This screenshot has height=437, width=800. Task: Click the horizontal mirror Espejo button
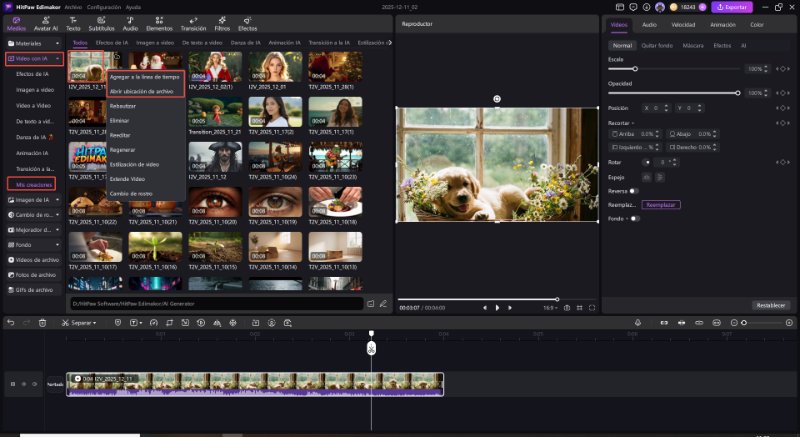pyautogui.click(x=646, y=177)
